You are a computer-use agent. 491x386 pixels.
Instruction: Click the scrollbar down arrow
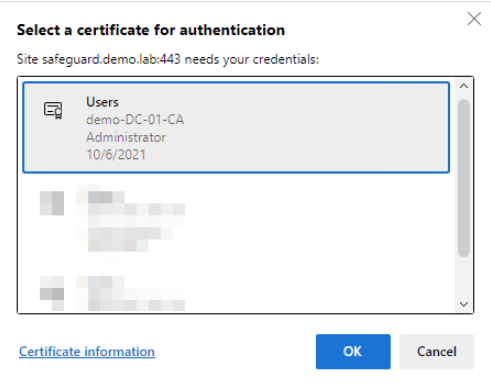point(464,304)
